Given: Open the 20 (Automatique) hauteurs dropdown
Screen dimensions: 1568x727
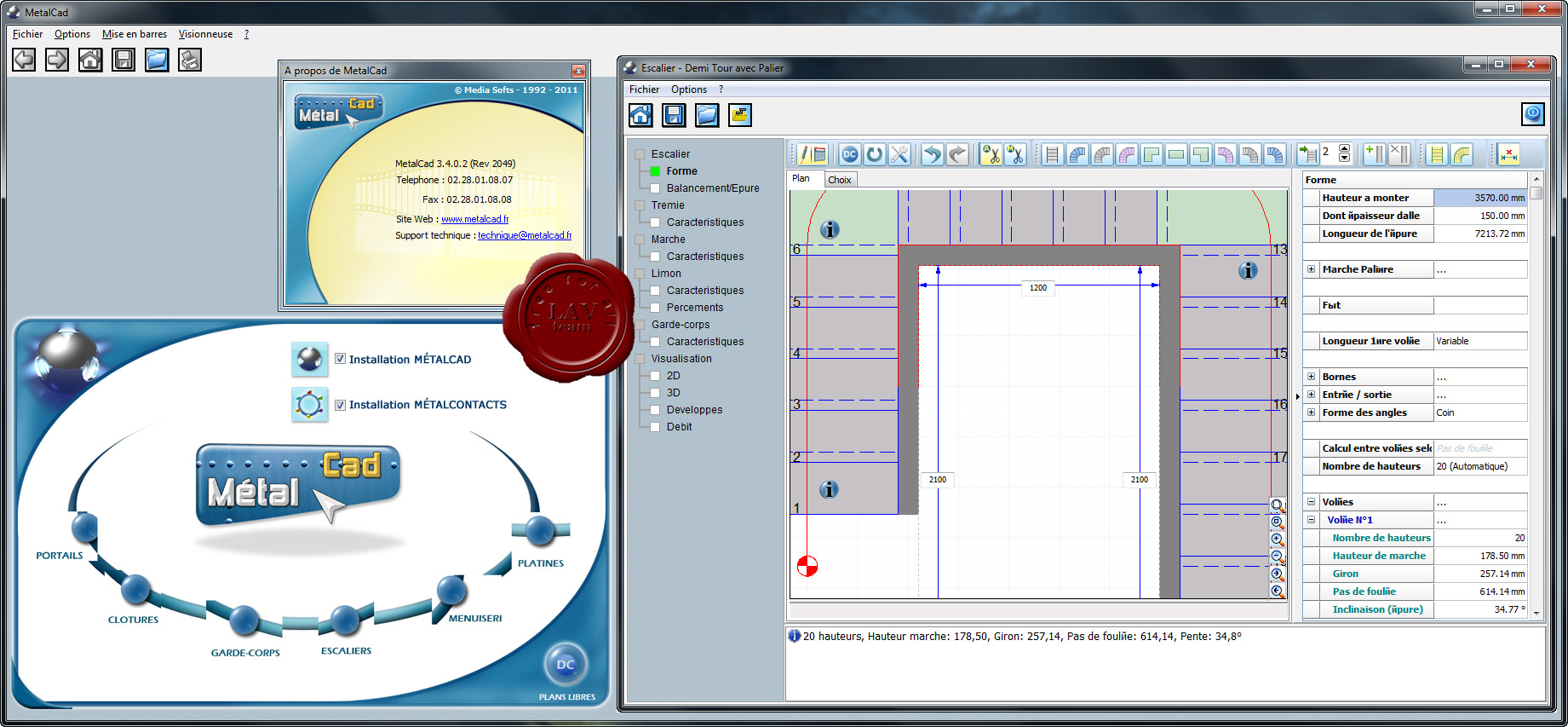Looking at the screenshot, I should 1480,466.
